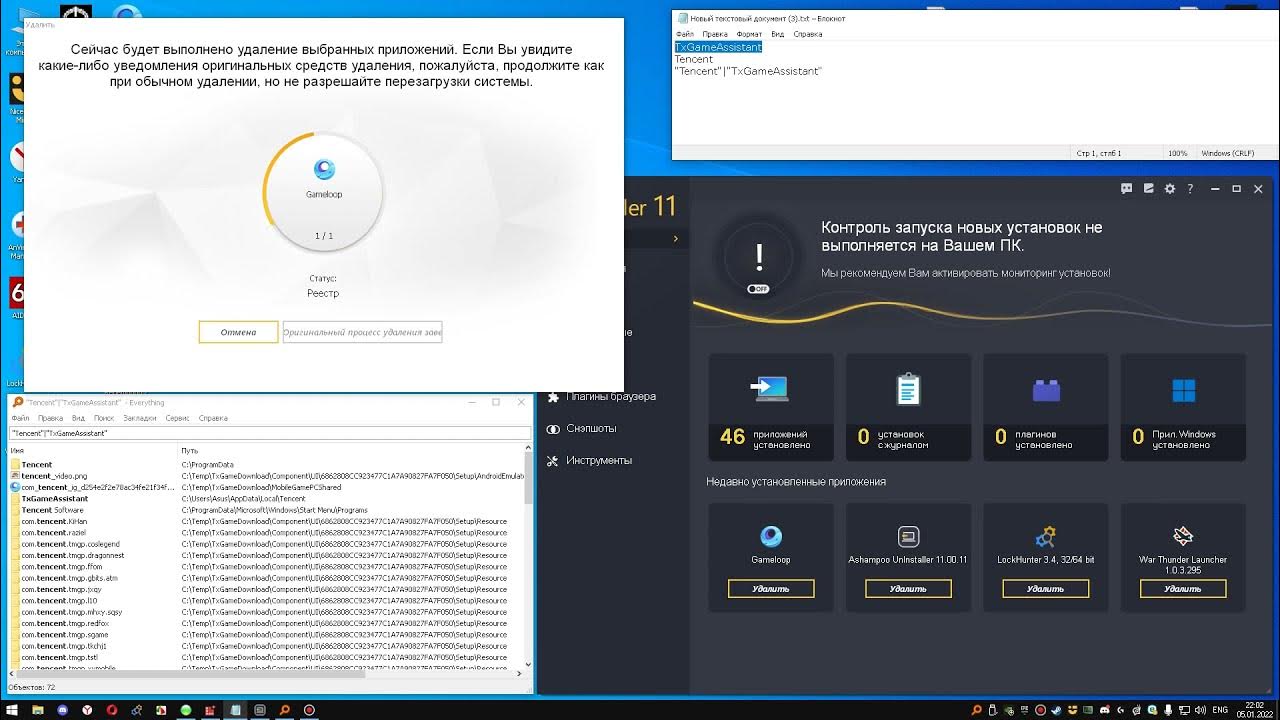
Task: Open the Windows Start button
Action: (12, 710)
